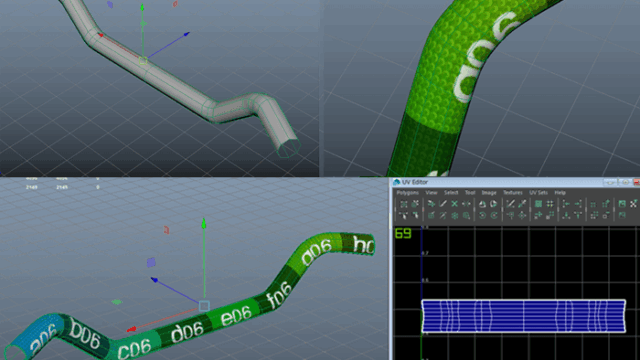This screenshot has width=640, height=360.
Task: Click the pencil-shaped diagonal line toolbar icon
Action: [443, 204]
